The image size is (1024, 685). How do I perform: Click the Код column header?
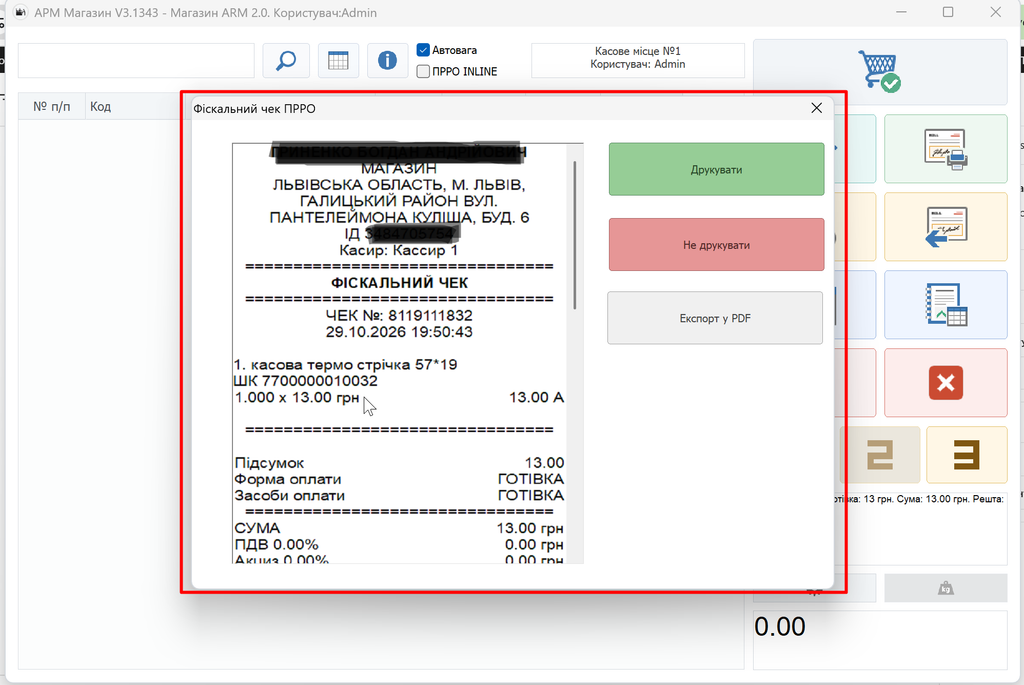[x=100, y=106]
